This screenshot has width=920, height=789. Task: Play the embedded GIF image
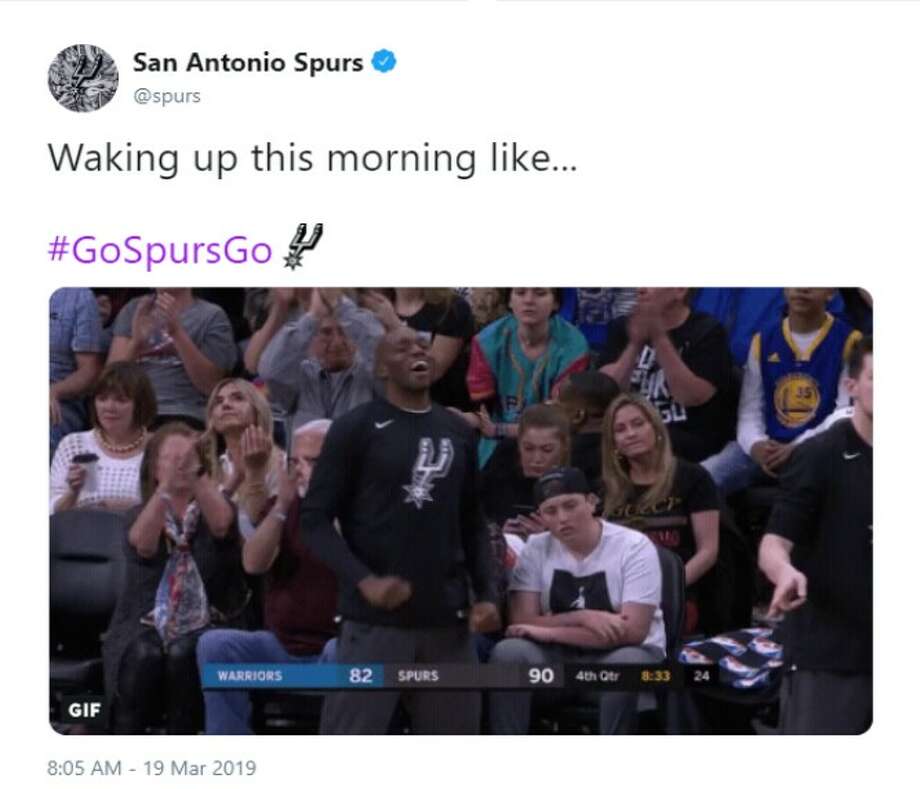point(461,510)
